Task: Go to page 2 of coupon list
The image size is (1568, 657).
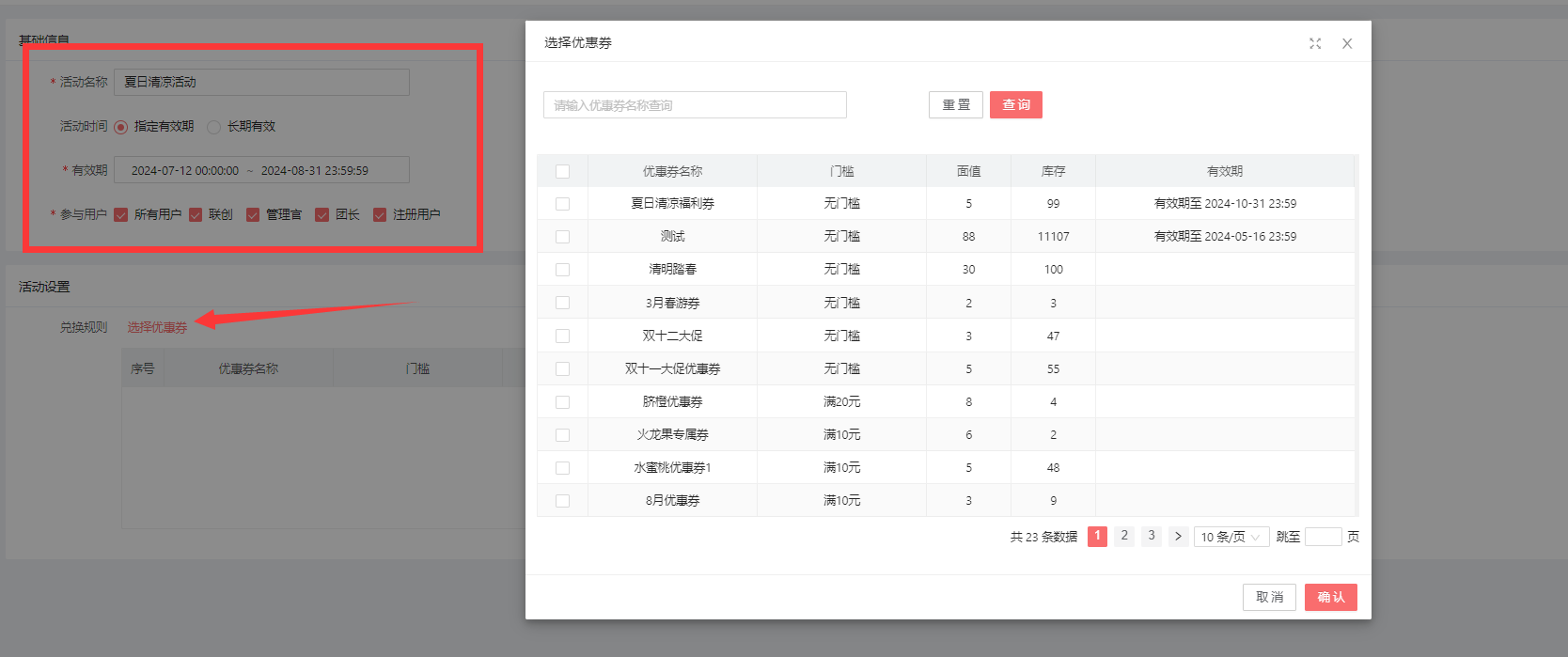Action: pyautogui.click(x=1124, y=536)
